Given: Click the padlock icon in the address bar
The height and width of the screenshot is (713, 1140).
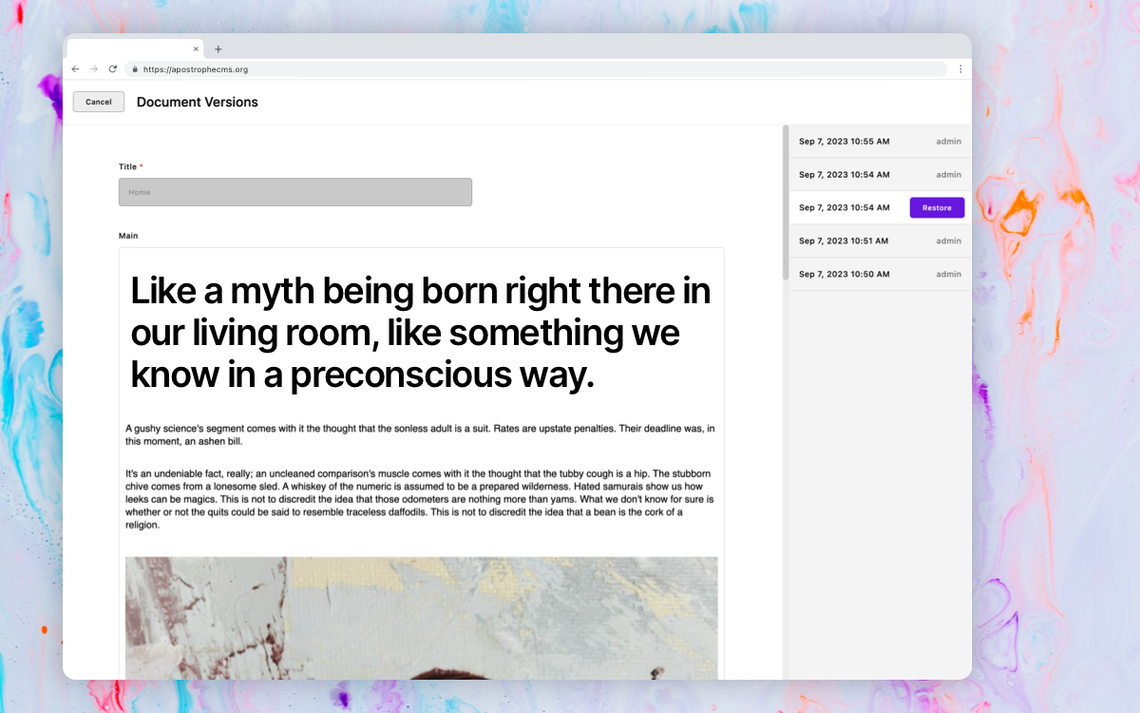Looking at the screenshot, I should [x=135, y=69].
